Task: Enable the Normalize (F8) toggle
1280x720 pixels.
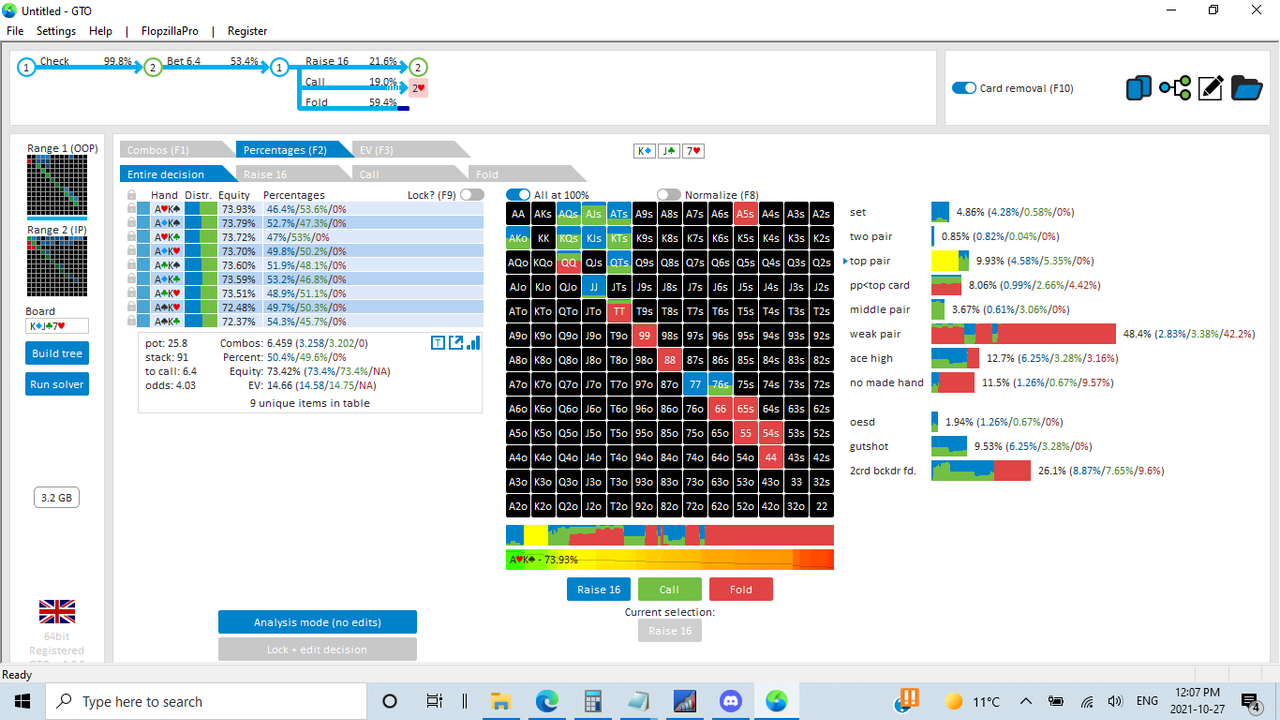Action: 668,195
